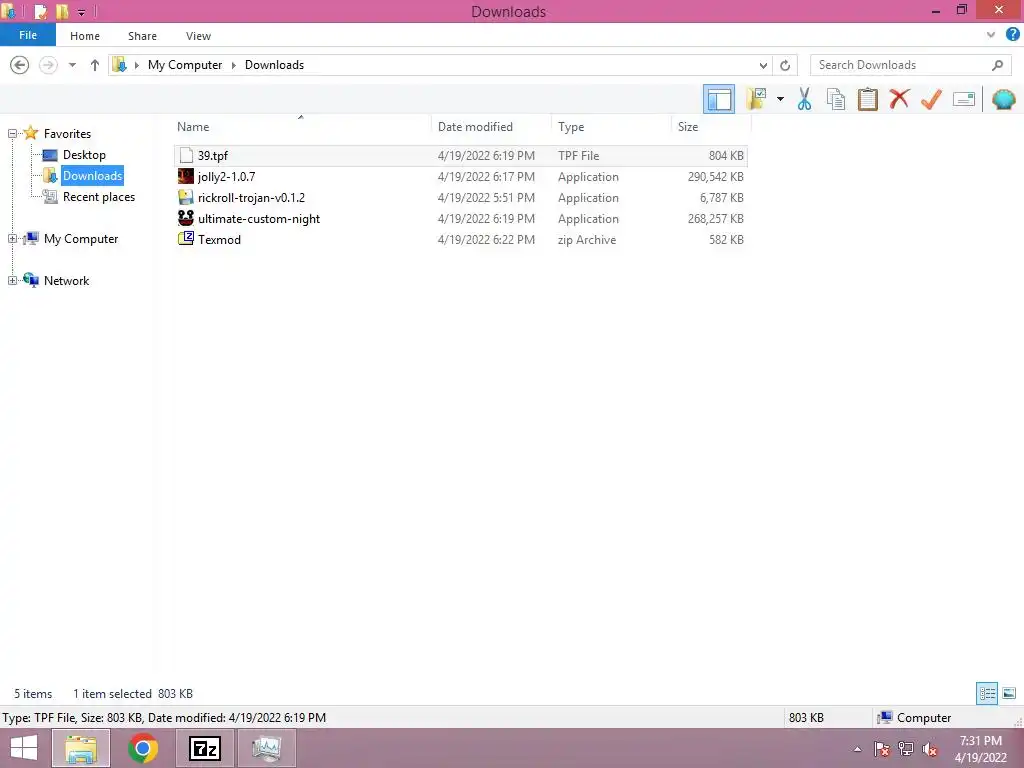1024x768 pixels.
Task: Click the search magnifier icon
Action: [997, 65]
